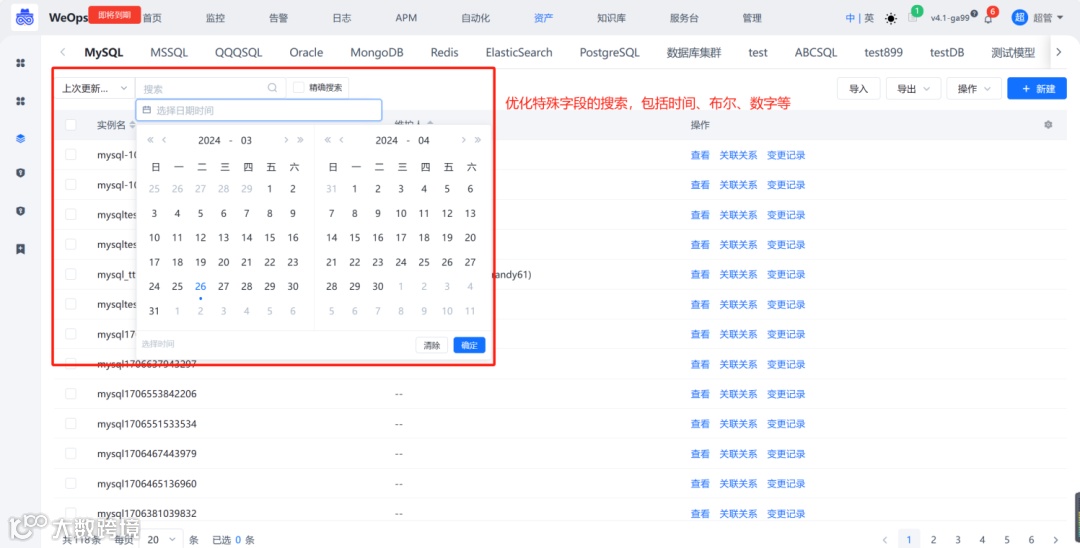Go to previous year in March panel
The image size is (1080, 548).
150,140
